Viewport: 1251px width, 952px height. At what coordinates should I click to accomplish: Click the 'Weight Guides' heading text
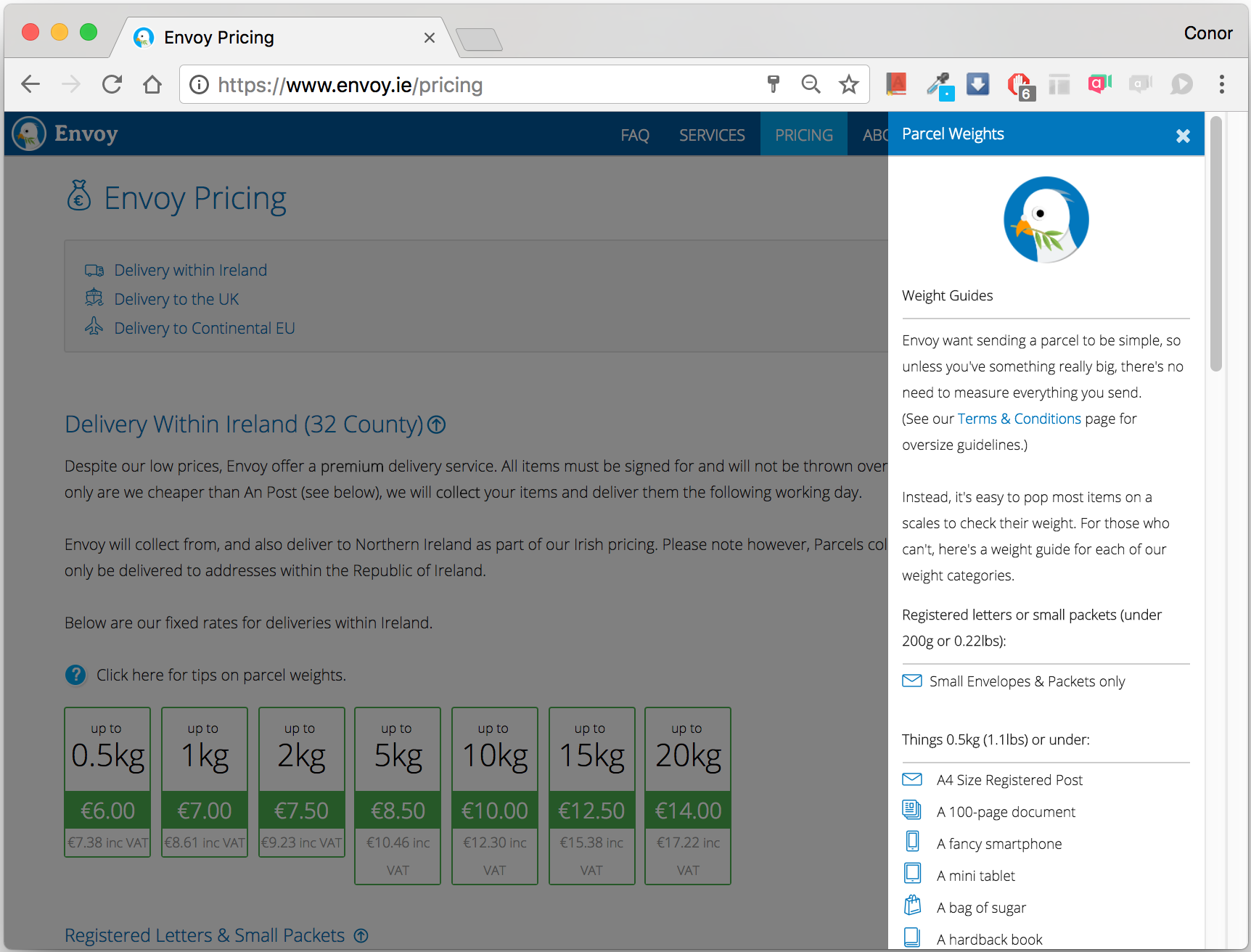point(947,295)
